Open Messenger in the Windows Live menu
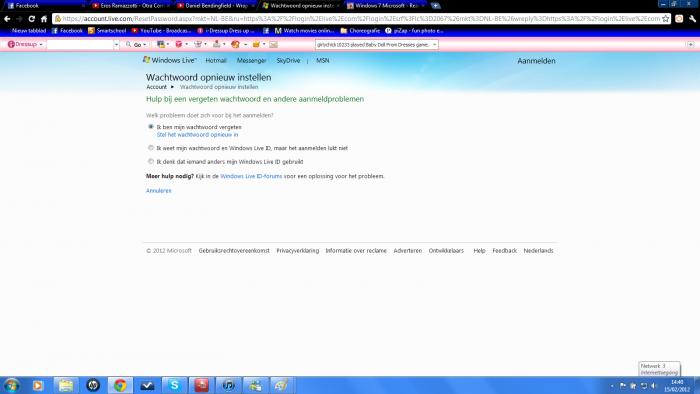Screen dimensions: 700x394 click(x=251, y=60)
